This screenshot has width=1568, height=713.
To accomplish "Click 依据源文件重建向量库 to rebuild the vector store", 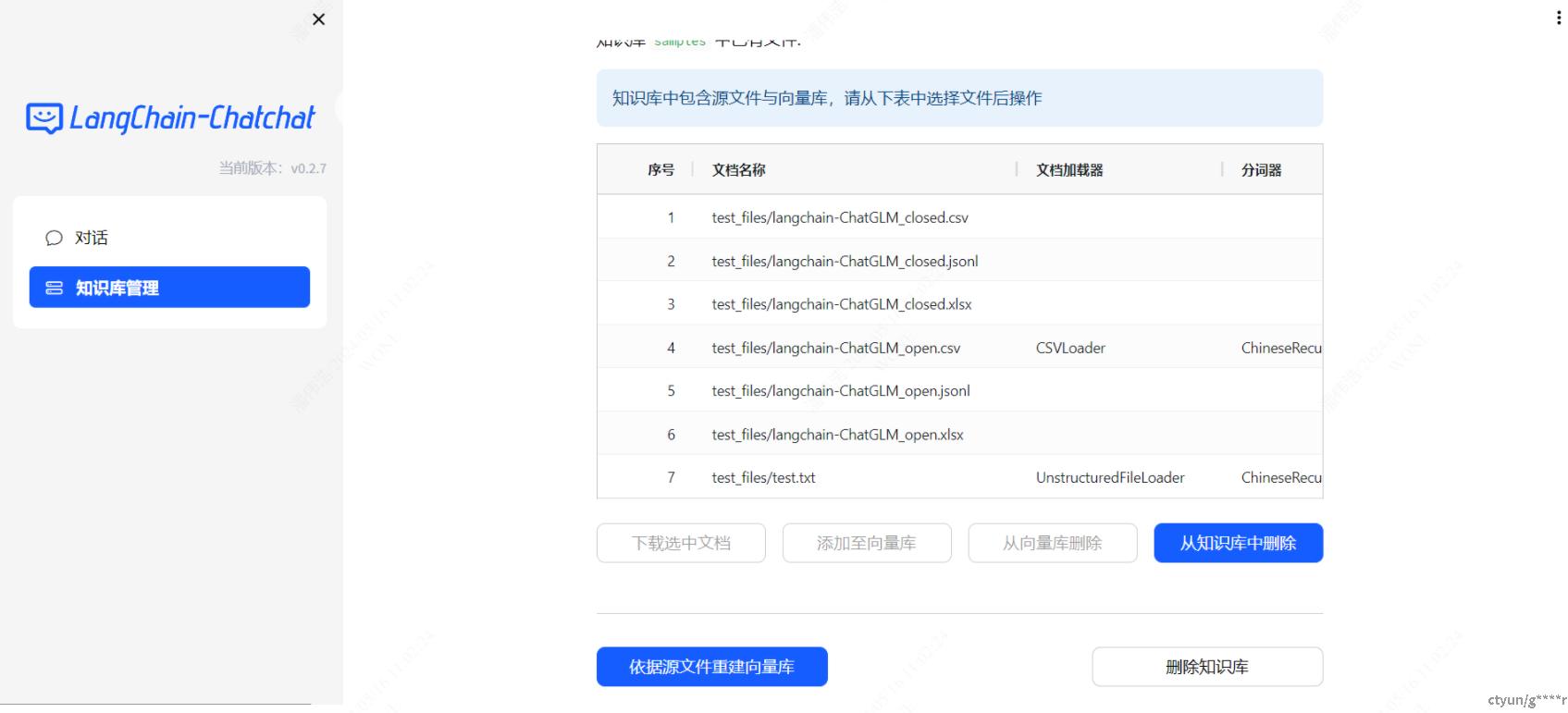I will click(711, 667).
